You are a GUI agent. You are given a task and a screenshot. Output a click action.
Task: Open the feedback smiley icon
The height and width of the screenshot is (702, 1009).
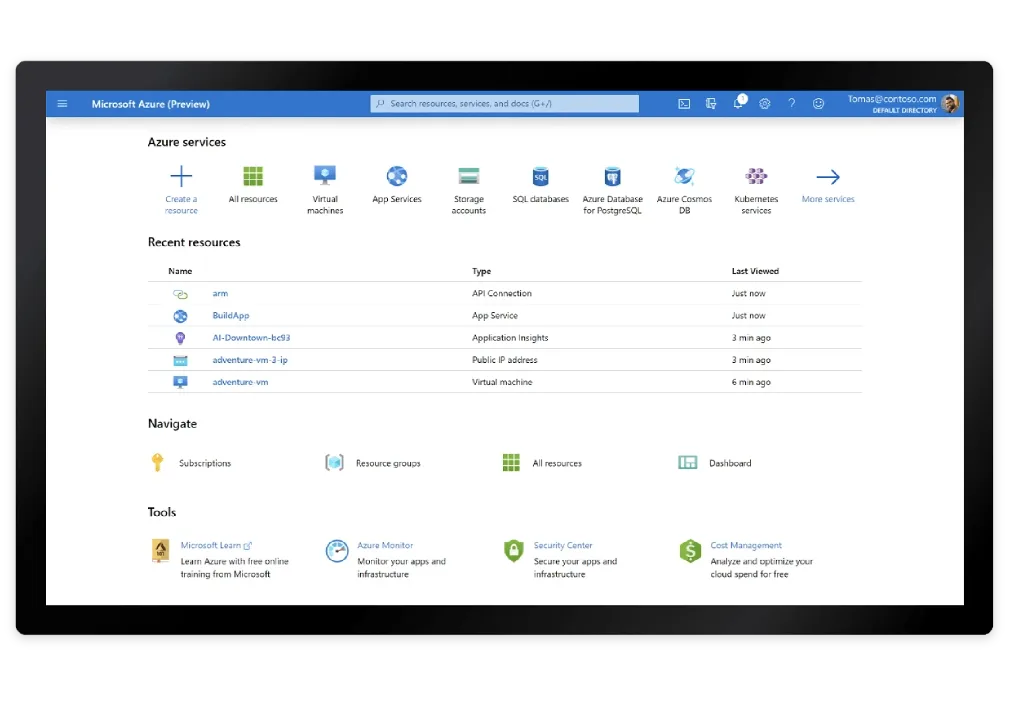[819, 104]
